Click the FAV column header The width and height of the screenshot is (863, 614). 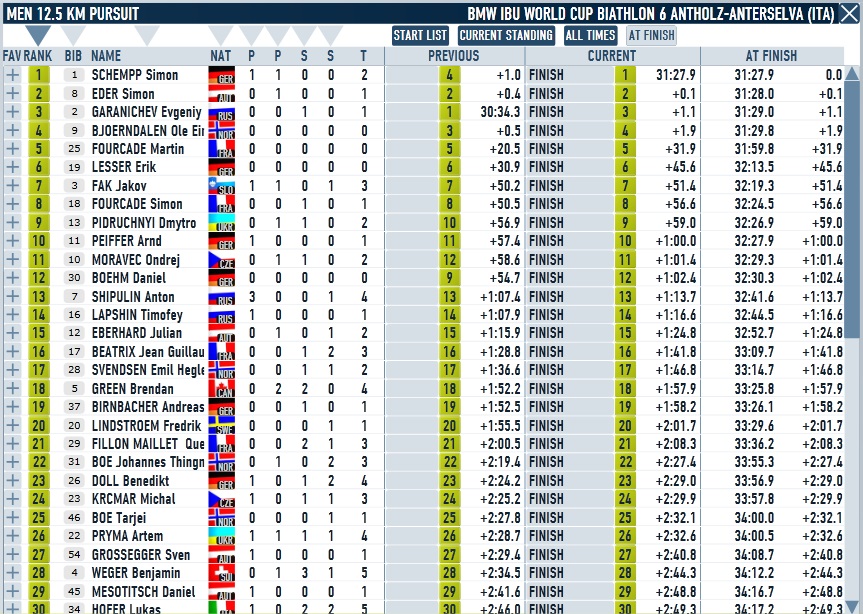(x=12, y=56)
